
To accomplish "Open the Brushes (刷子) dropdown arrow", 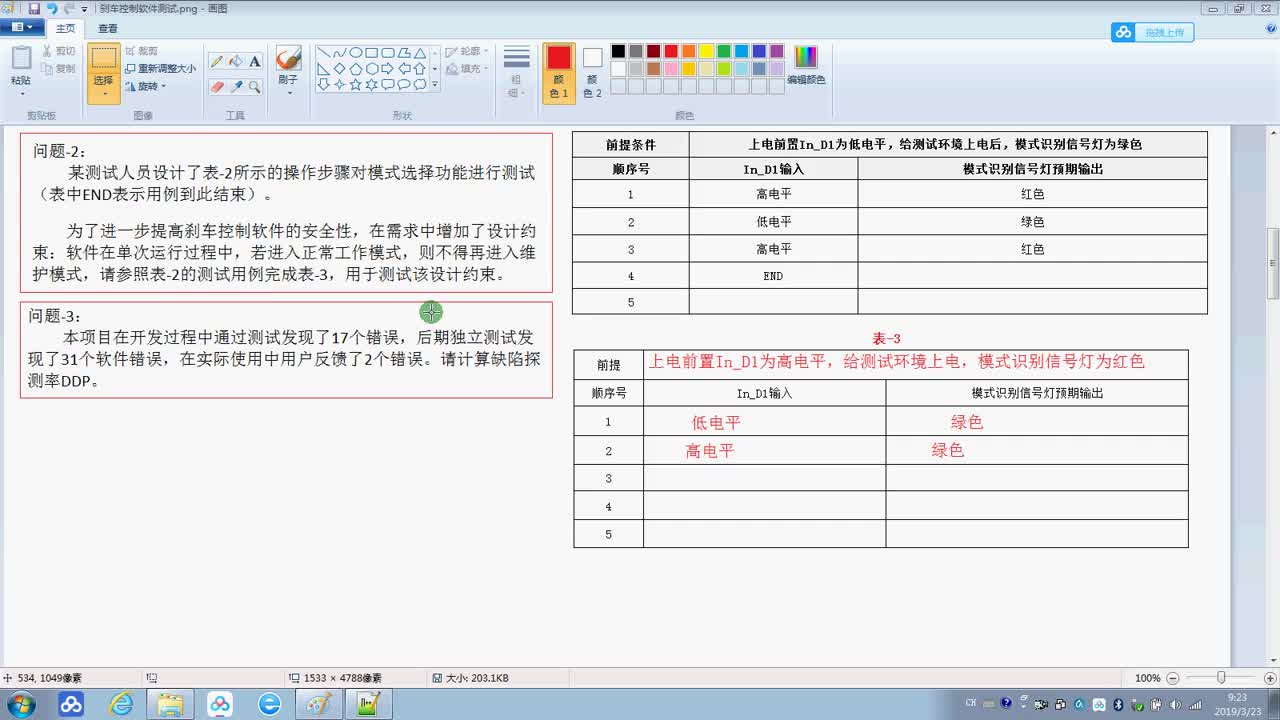I will tap(288, 93).
